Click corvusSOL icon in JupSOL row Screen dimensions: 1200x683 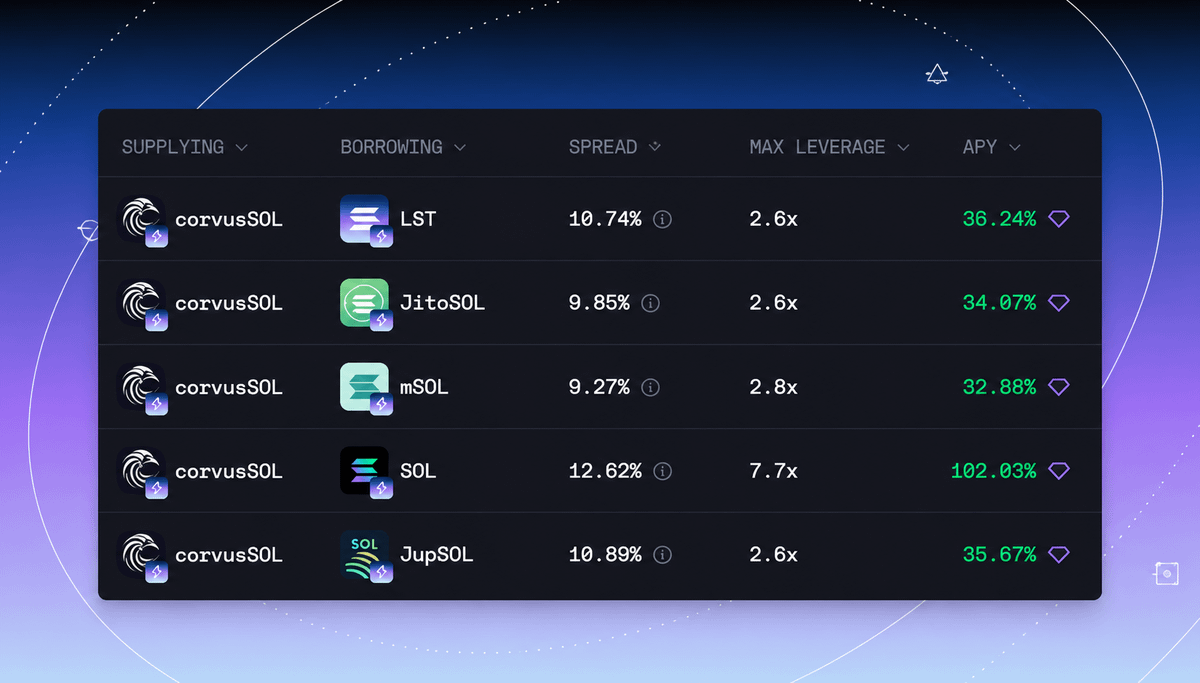[x=143, y=556]
